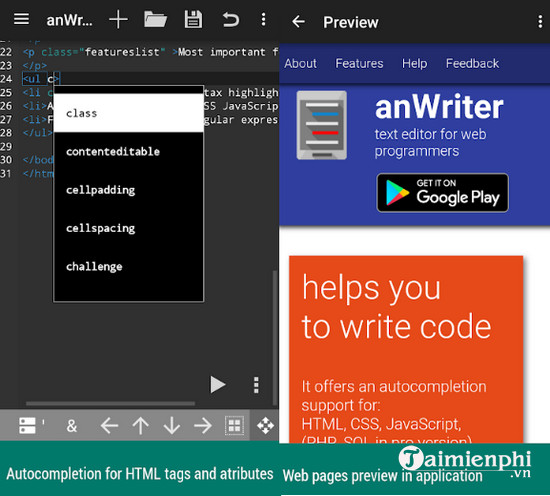
Task: Move cursor right with arrow key
Action: point(203,426)
